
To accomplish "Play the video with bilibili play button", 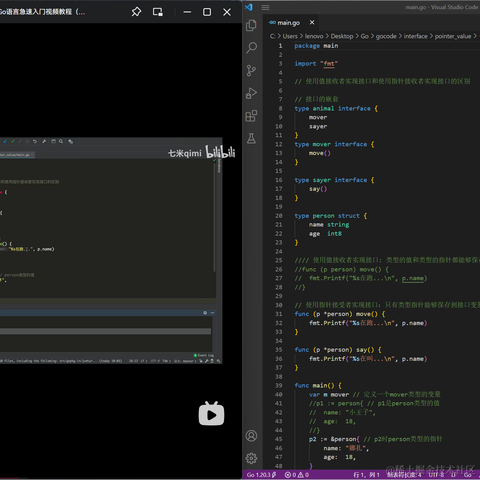I will coord(211,414).
